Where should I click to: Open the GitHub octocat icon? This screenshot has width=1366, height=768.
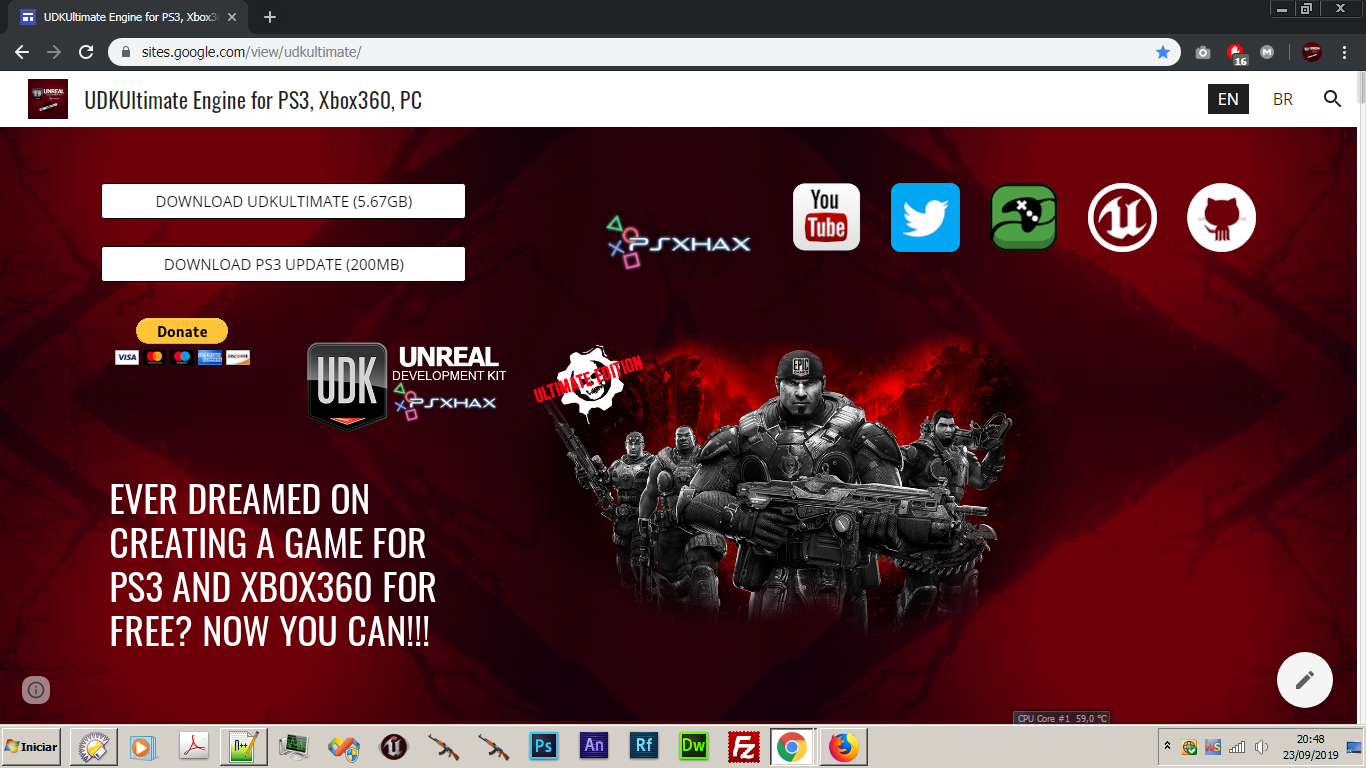click(1221, 217)
